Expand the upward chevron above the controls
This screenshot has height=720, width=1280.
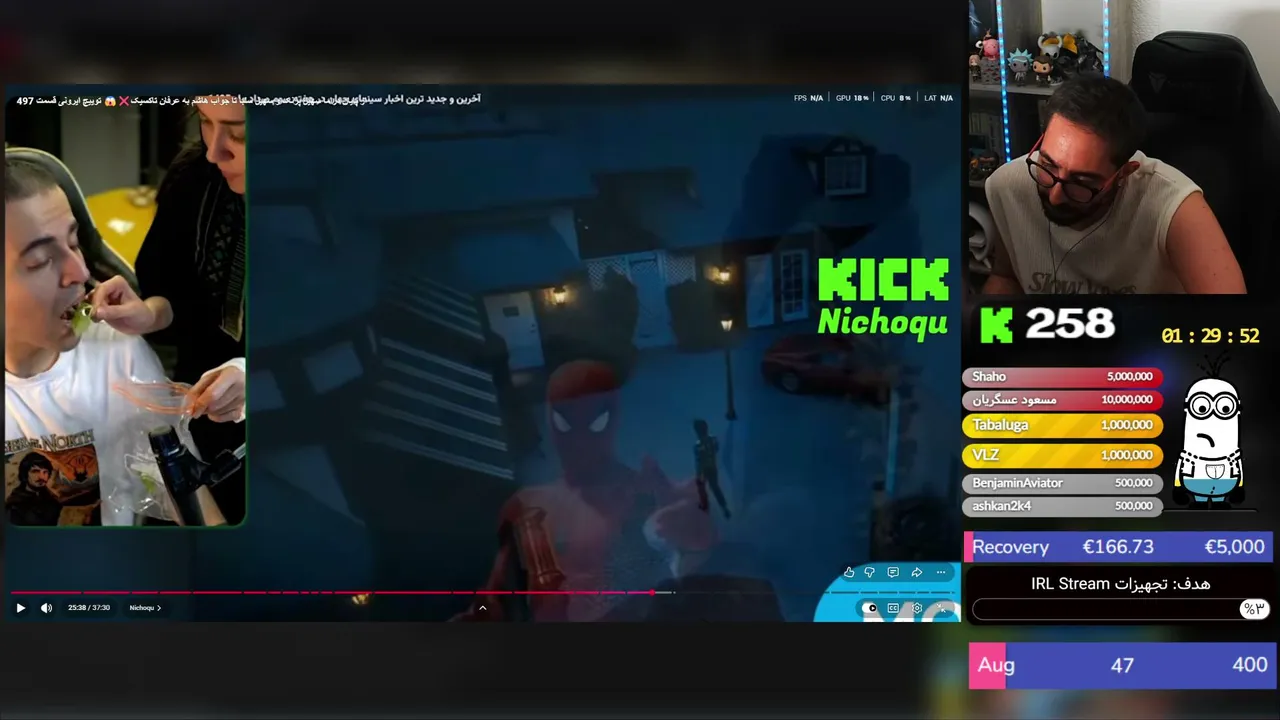pos(482,608)
